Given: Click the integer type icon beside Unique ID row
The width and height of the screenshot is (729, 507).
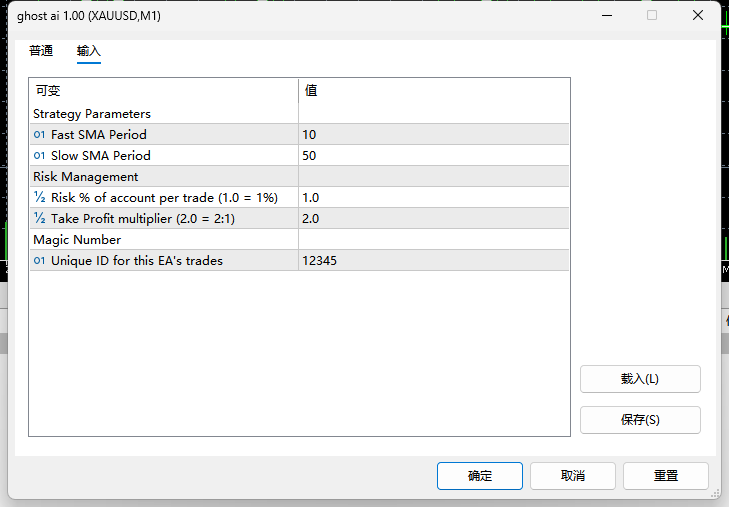Looking at the screenshot, I should [x=40, y=260].
